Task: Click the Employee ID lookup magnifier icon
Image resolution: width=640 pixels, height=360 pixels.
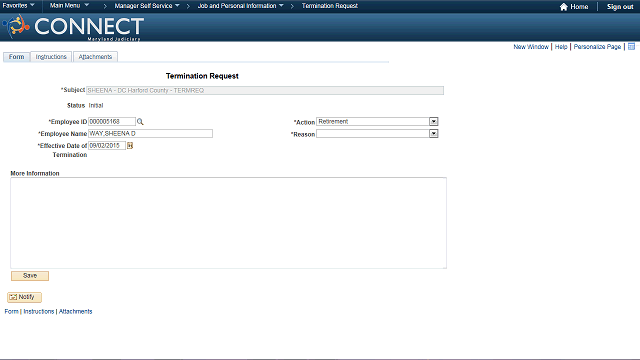Action: 140,122
